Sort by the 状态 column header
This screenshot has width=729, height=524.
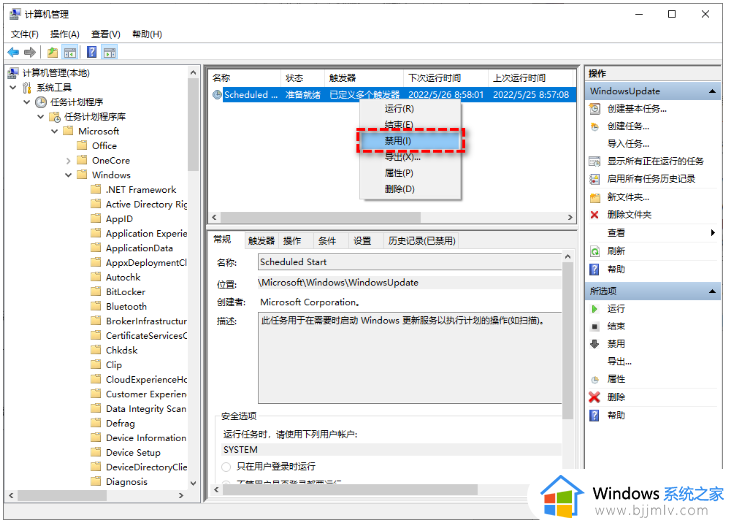click(302, 78)
